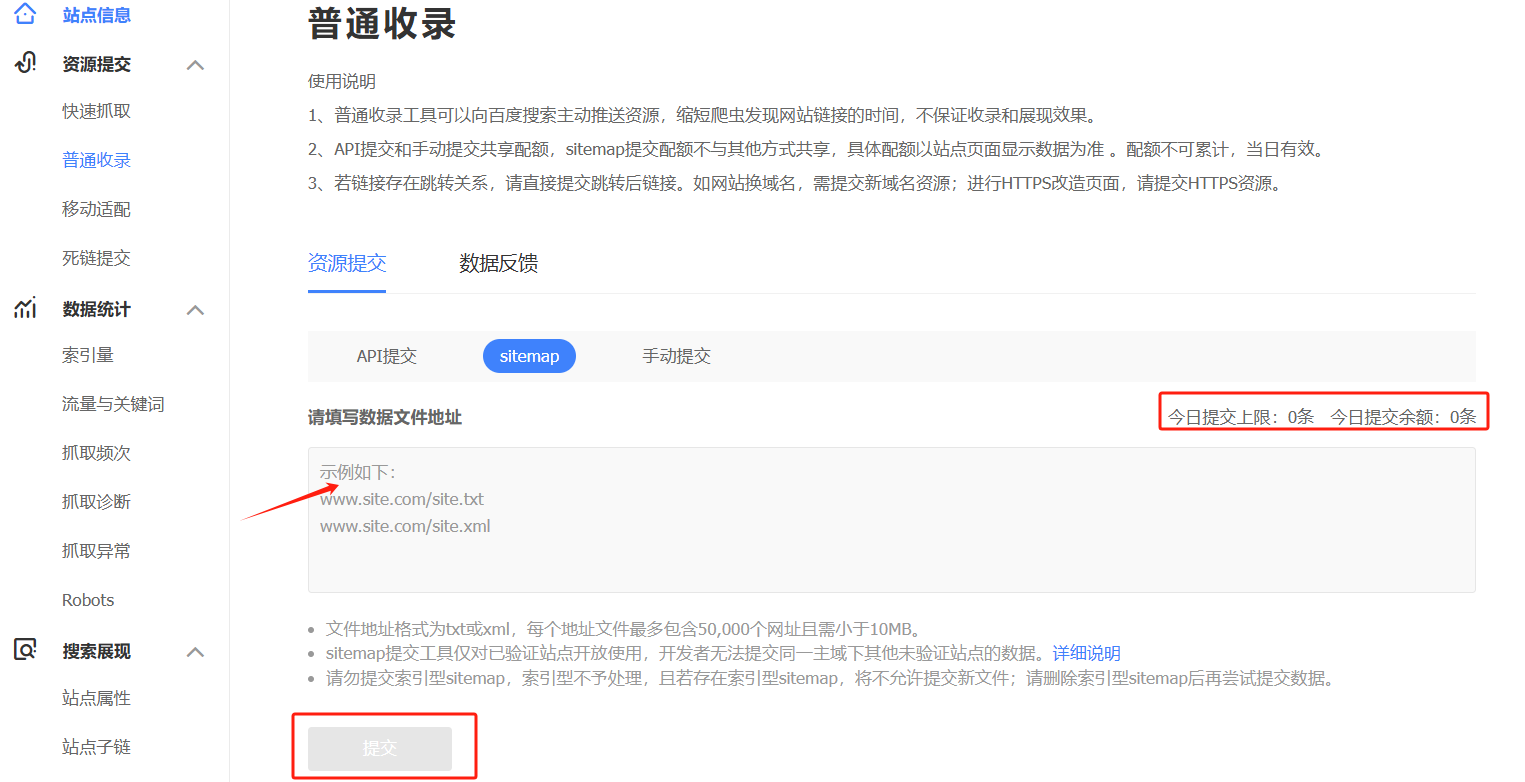Click the 搜索展现 magnifier icon
The height and width of the screenshot is (782, 1525).
pyautogui.click(x=26, y=651)
